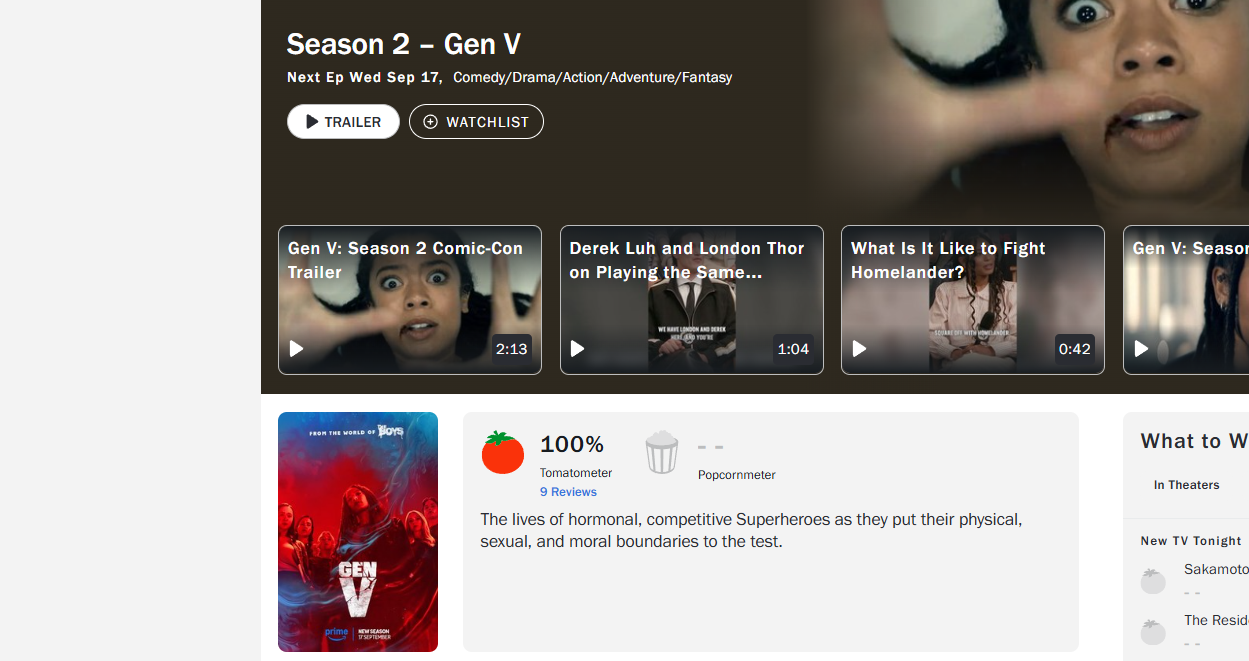Play the Derek Luh and London Thor clip
Image resolution: width=1249 pixels, height=661 pixels.
click(x=692, y=300)
